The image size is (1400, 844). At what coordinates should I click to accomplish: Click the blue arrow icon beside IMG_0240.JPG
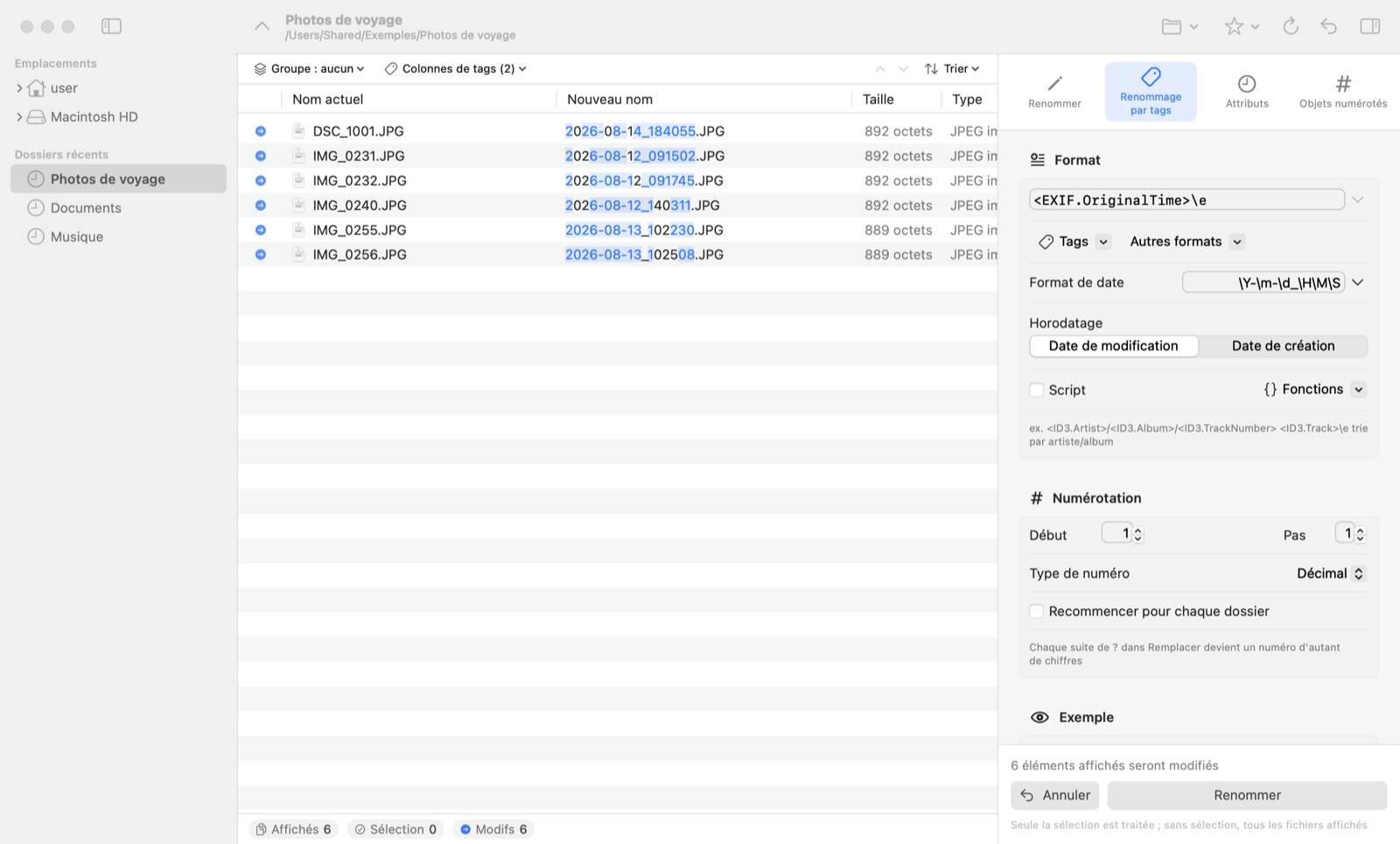pos(261,205)
